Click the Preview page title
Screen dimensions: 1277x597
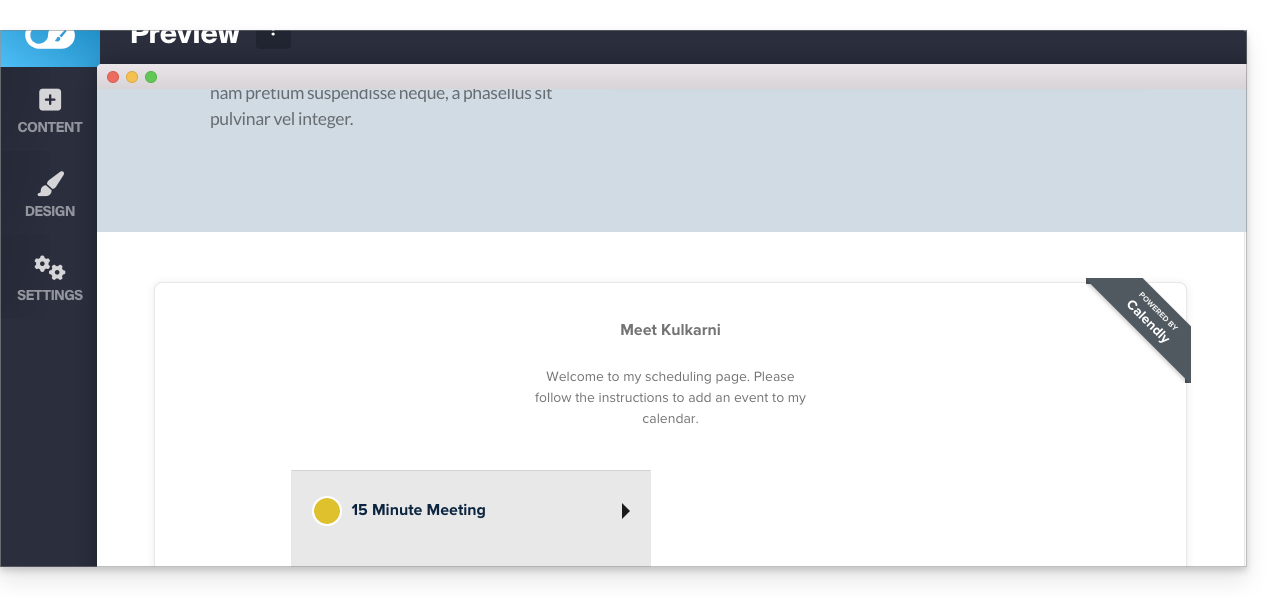pyautogui.click(x=185, y=36)
